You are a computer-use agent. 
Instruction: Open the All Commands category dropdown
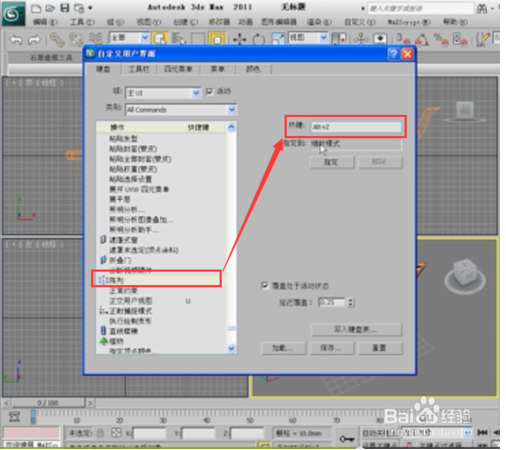(x=181, y=110)
